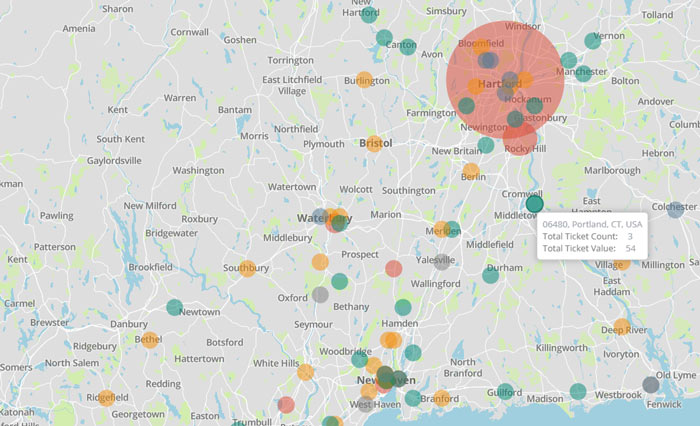
Task: Click the Southington city label
Action: 408,191
